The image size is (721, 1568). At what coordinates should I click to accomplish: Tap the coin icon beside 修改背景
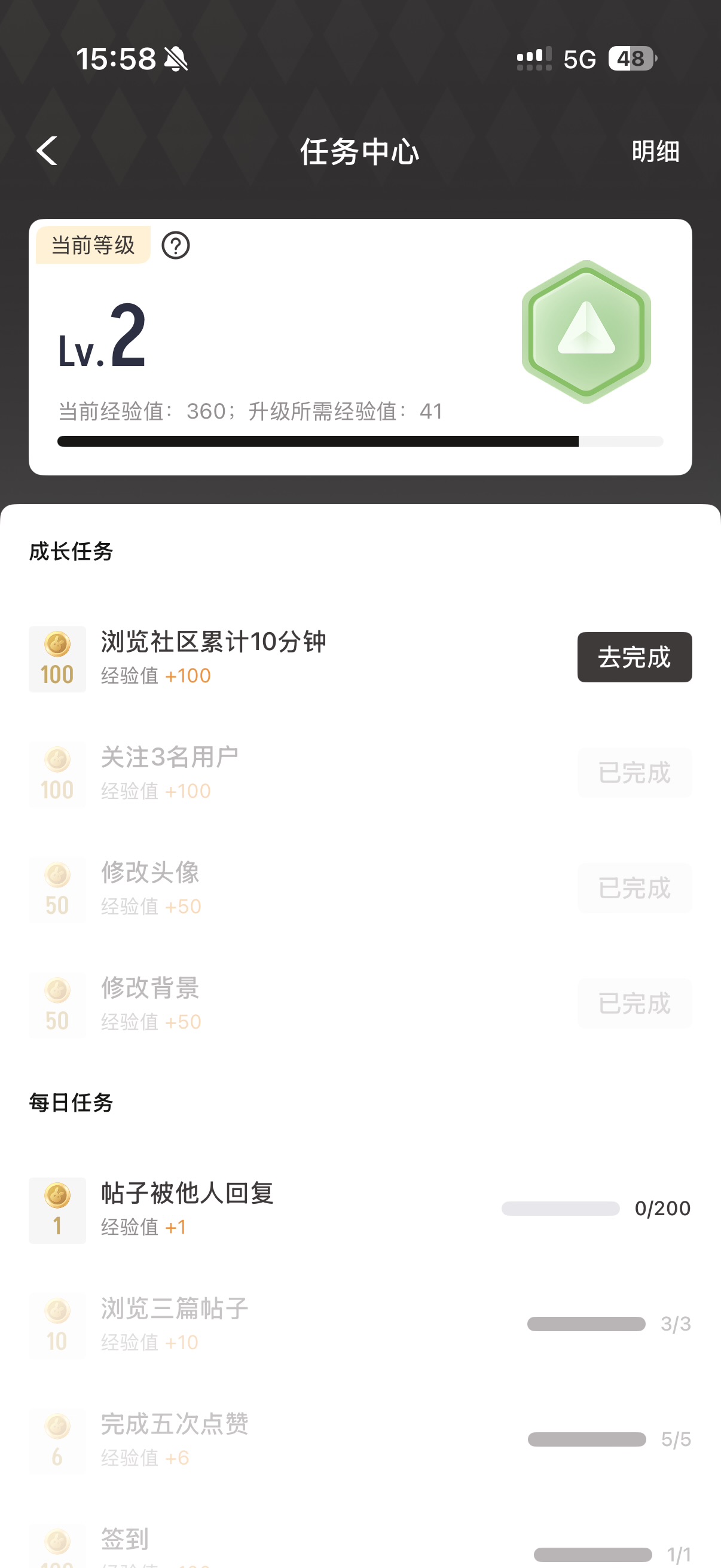(x=57, y=1005)
